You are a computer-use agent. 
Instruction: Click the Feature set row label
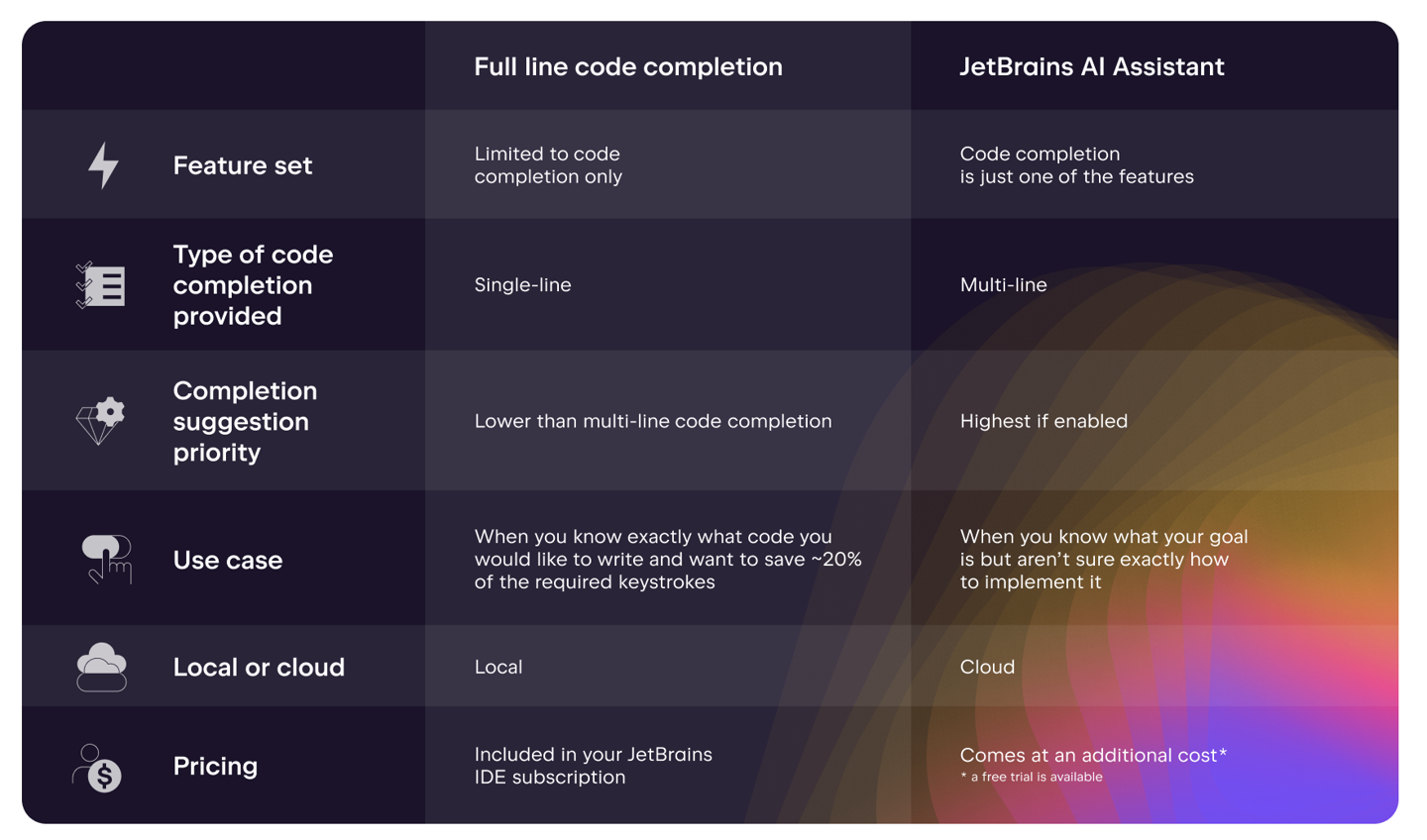(x=243, y=165)
